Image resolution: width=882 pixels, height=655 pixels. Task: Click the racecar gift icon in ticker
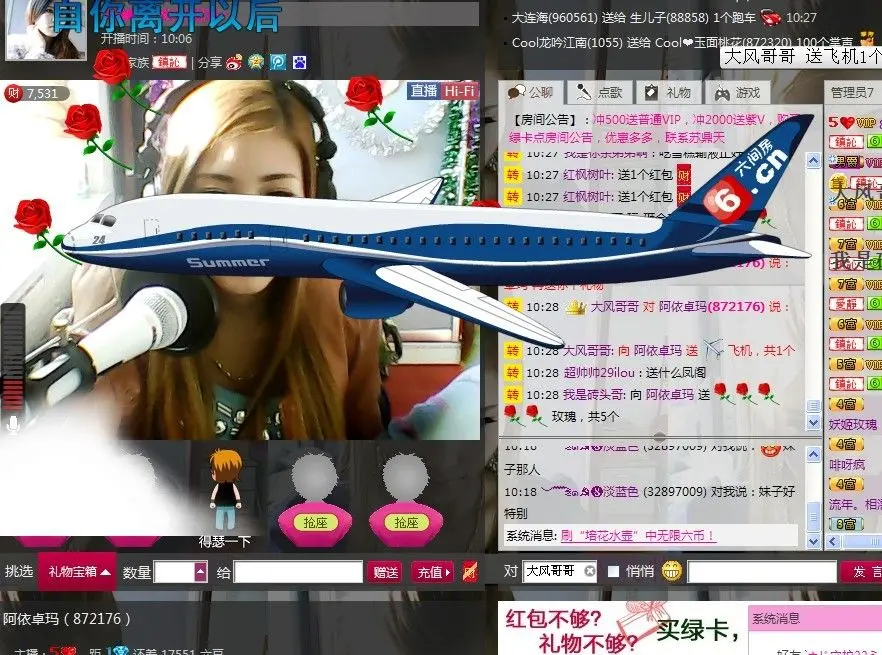771,17
